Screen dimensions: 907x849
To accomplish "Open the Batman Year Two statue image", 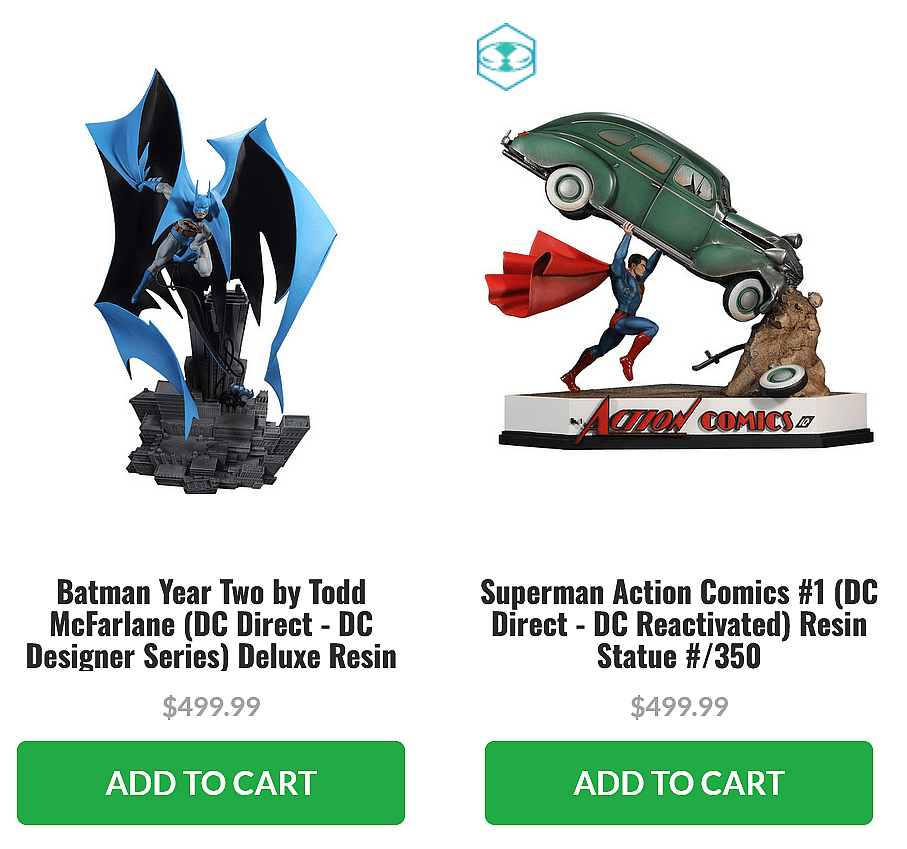I will 211,281.
